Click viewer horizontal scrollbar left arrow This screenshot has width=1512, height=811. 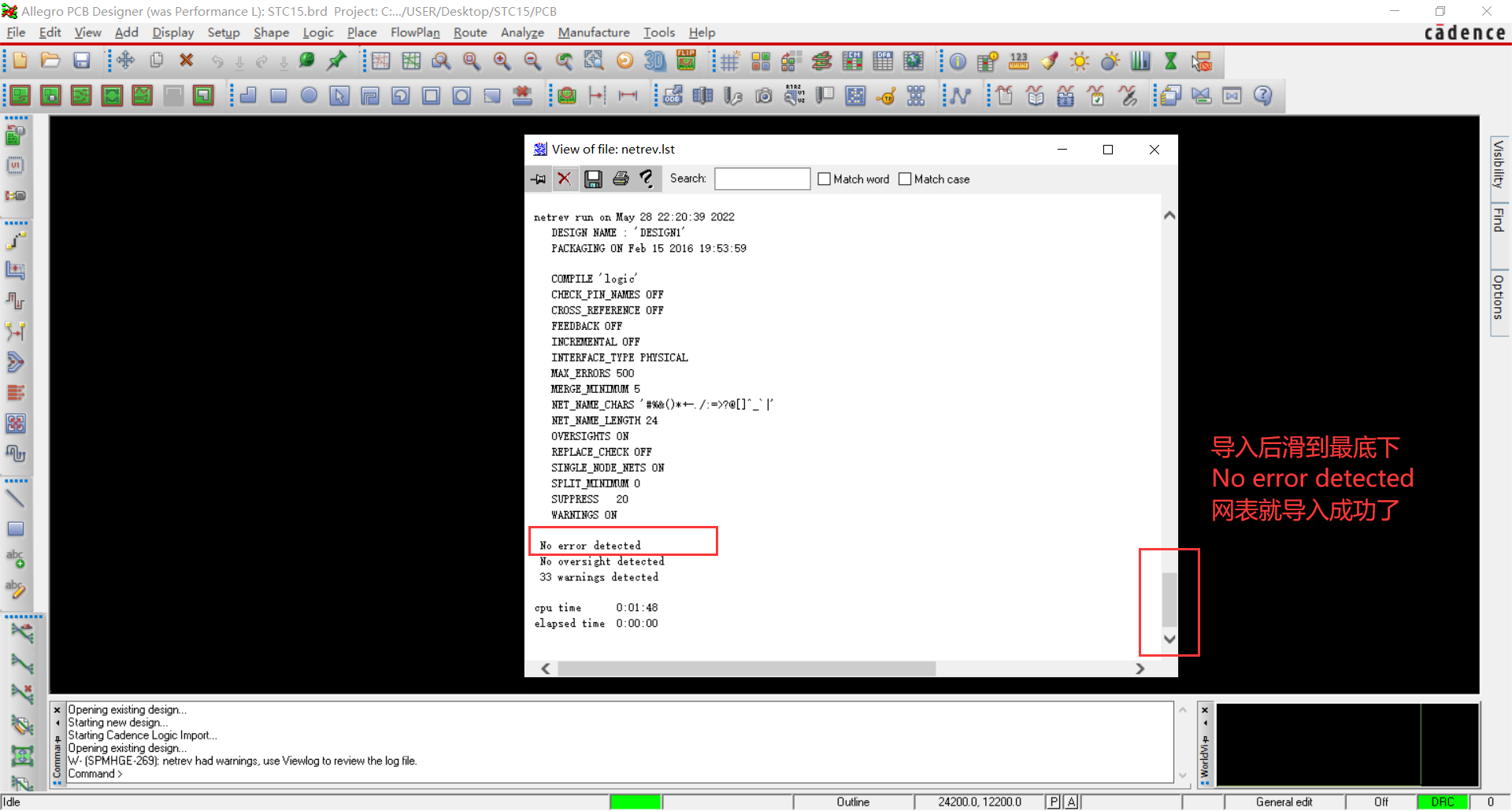(546, 668)
